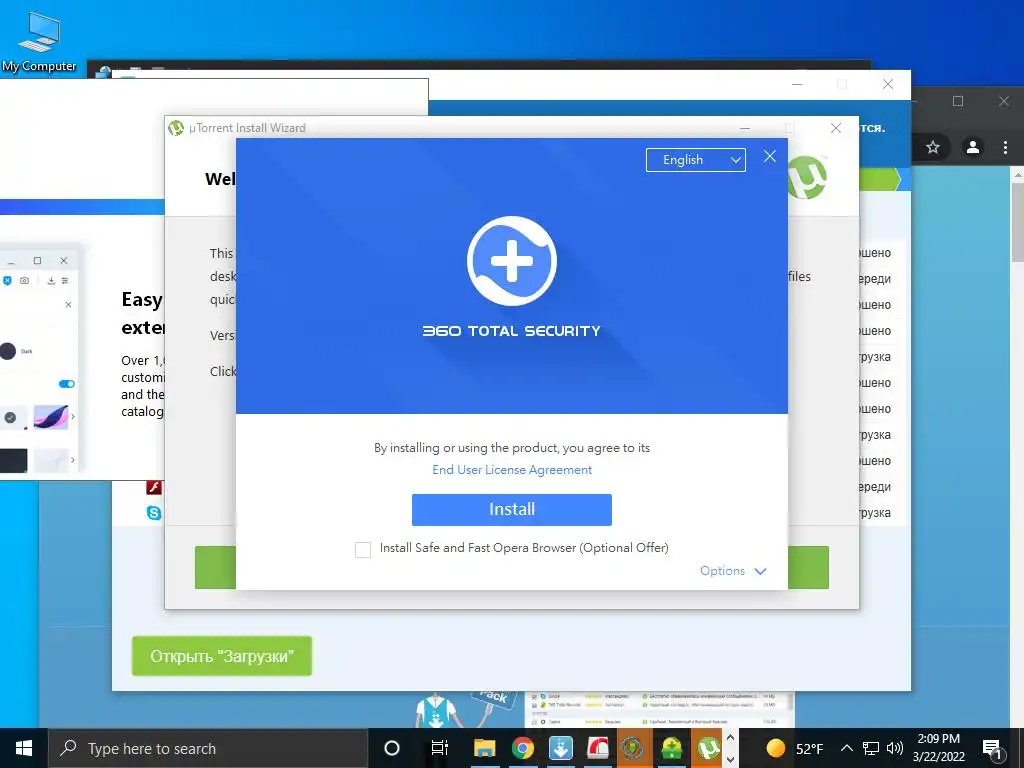The image size is (1024, 768).
Task: Open the English language dropdown
Action: pos(696,160)
